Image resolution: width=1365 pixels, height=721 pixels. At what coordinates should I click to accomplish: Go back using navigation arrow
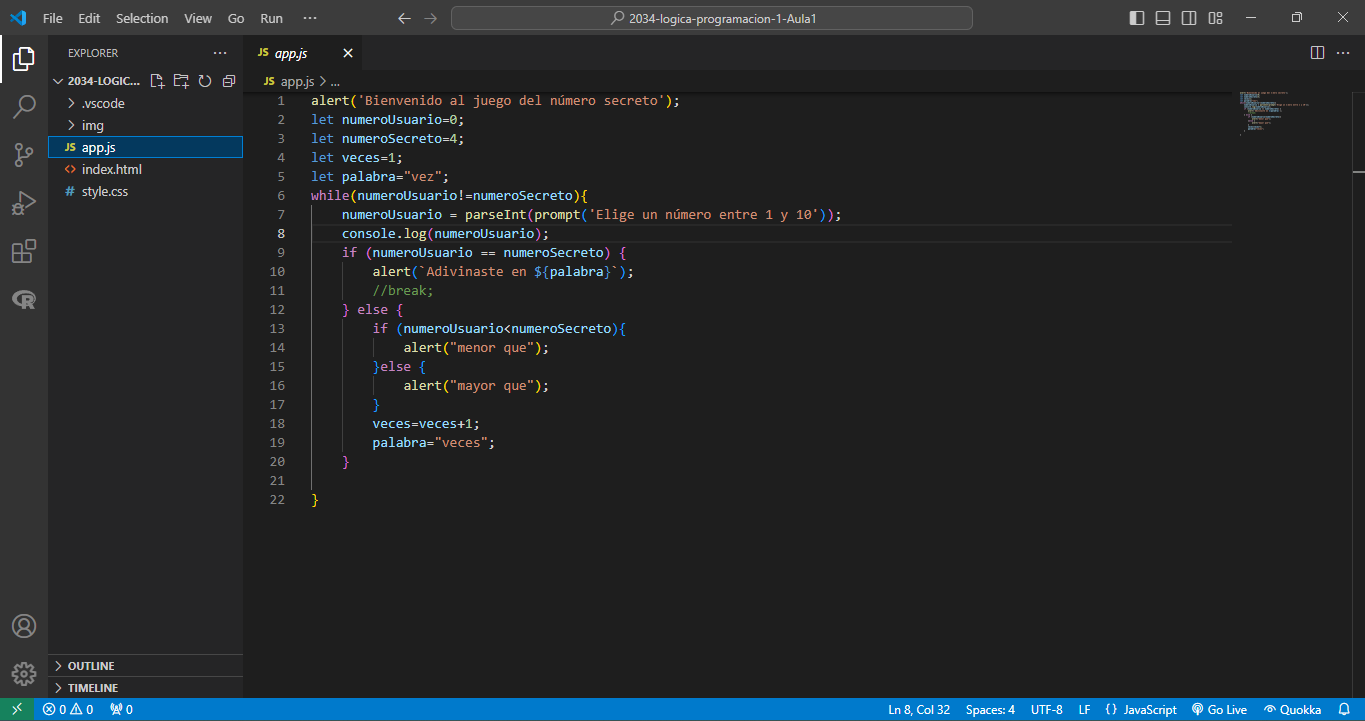point(404,18)
